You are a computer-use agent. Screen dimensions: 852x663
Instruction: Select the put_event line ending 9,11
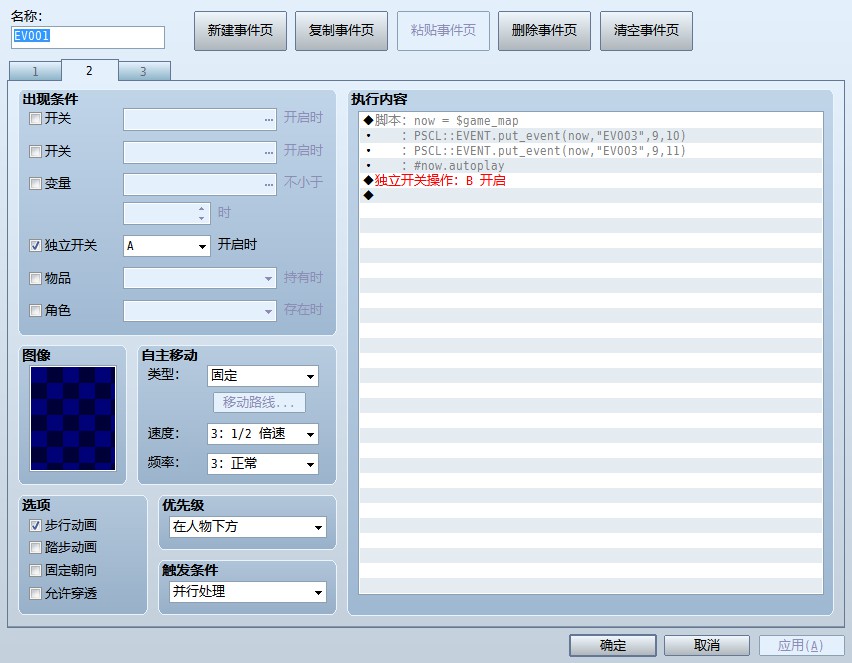coord(591,151)
